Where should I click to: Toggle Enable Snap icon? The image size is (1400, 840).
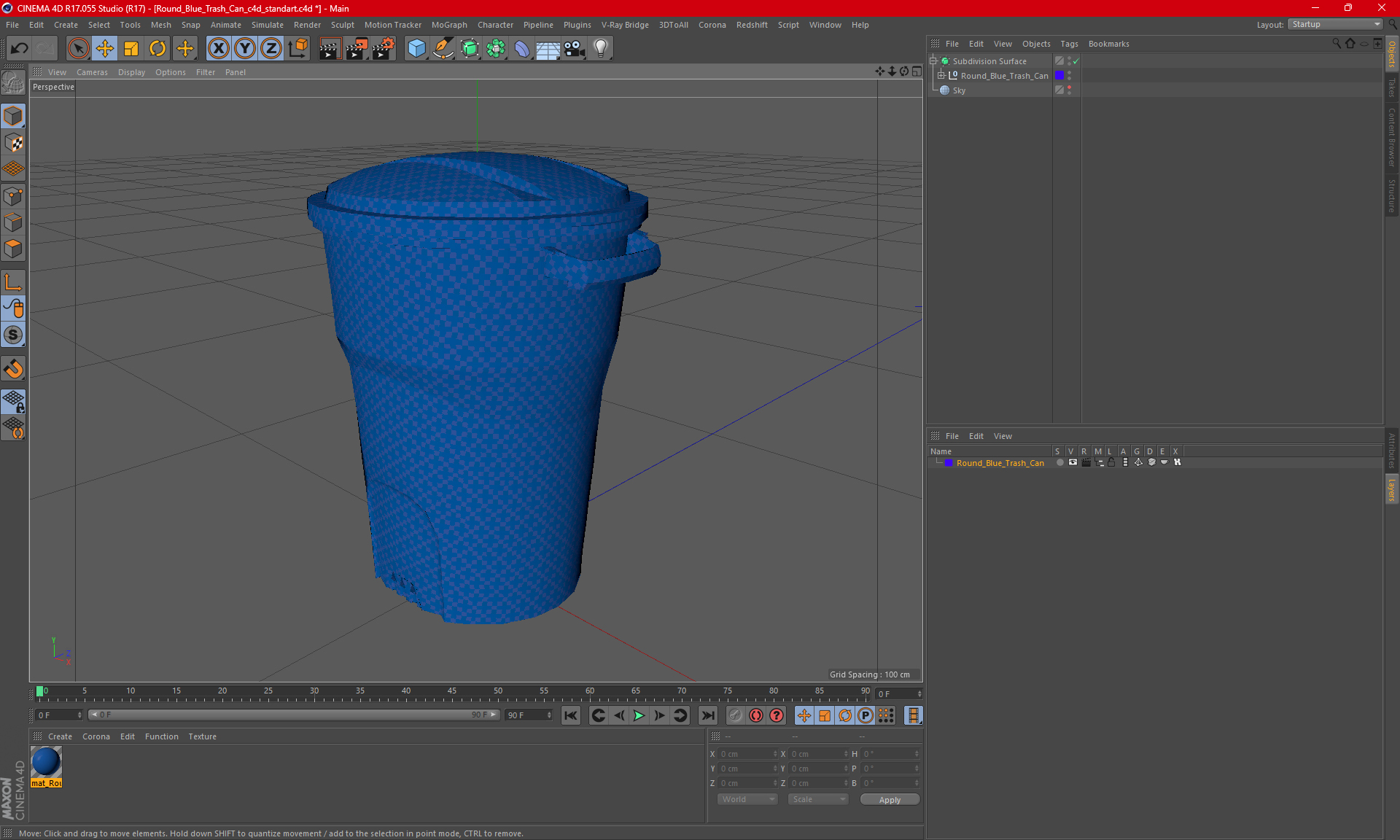pyautogui.click(x=13, y=369)
